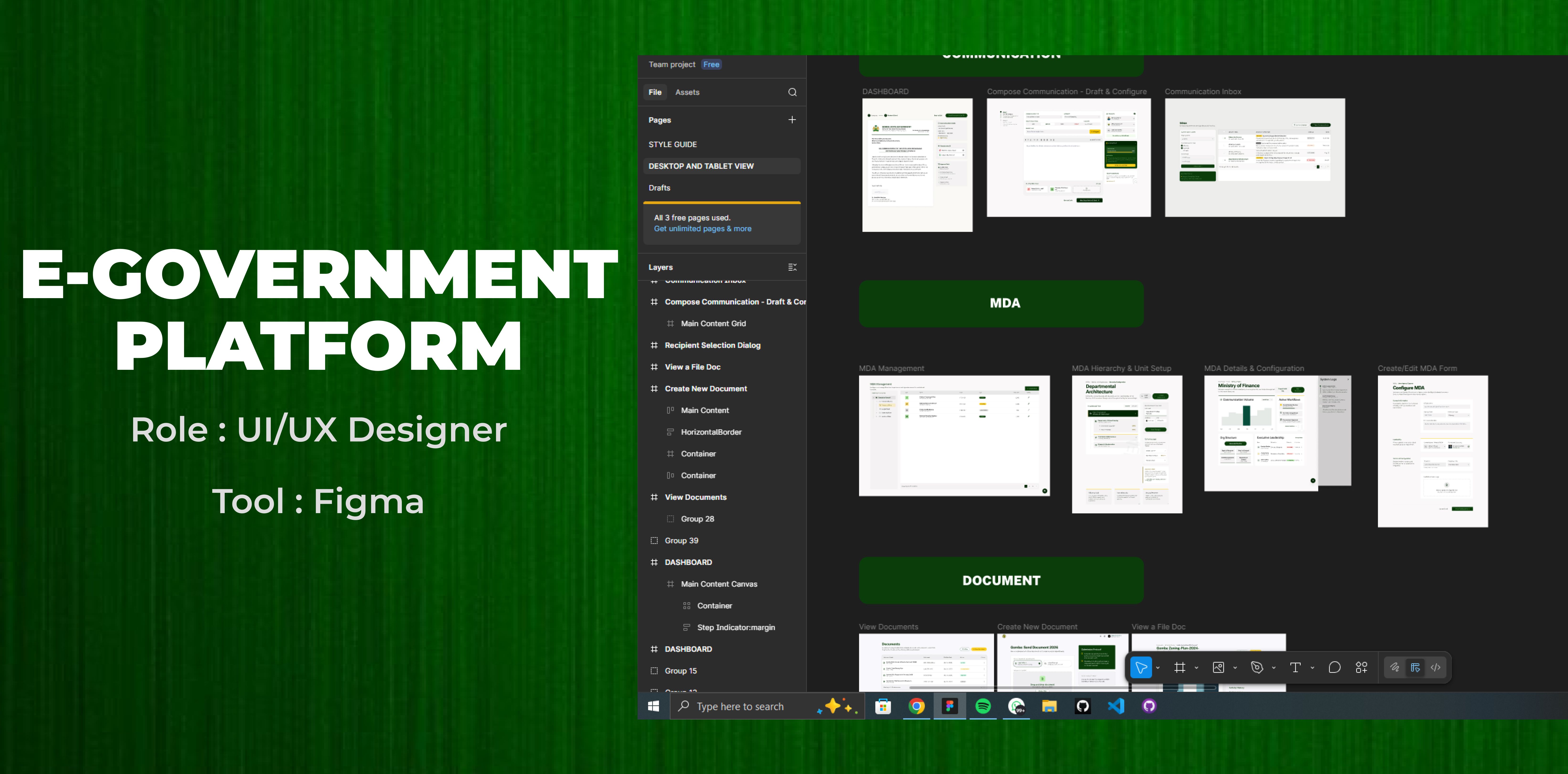Select the Create/Edit MDA Form frame
Image resolution: width=1568 pixels, height=774 pixels.
(x=1433, y=451)
